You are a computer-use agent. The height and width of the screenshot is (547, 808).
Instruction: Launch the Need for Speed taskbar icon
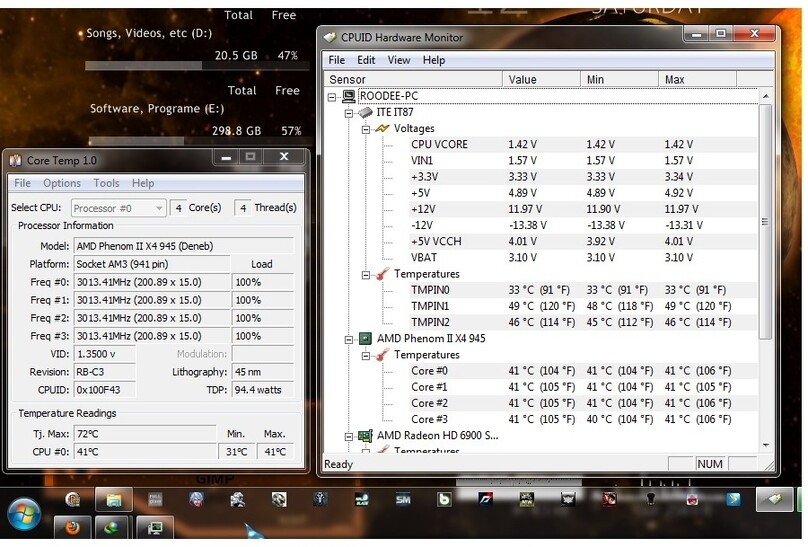(x=485, y=499)
